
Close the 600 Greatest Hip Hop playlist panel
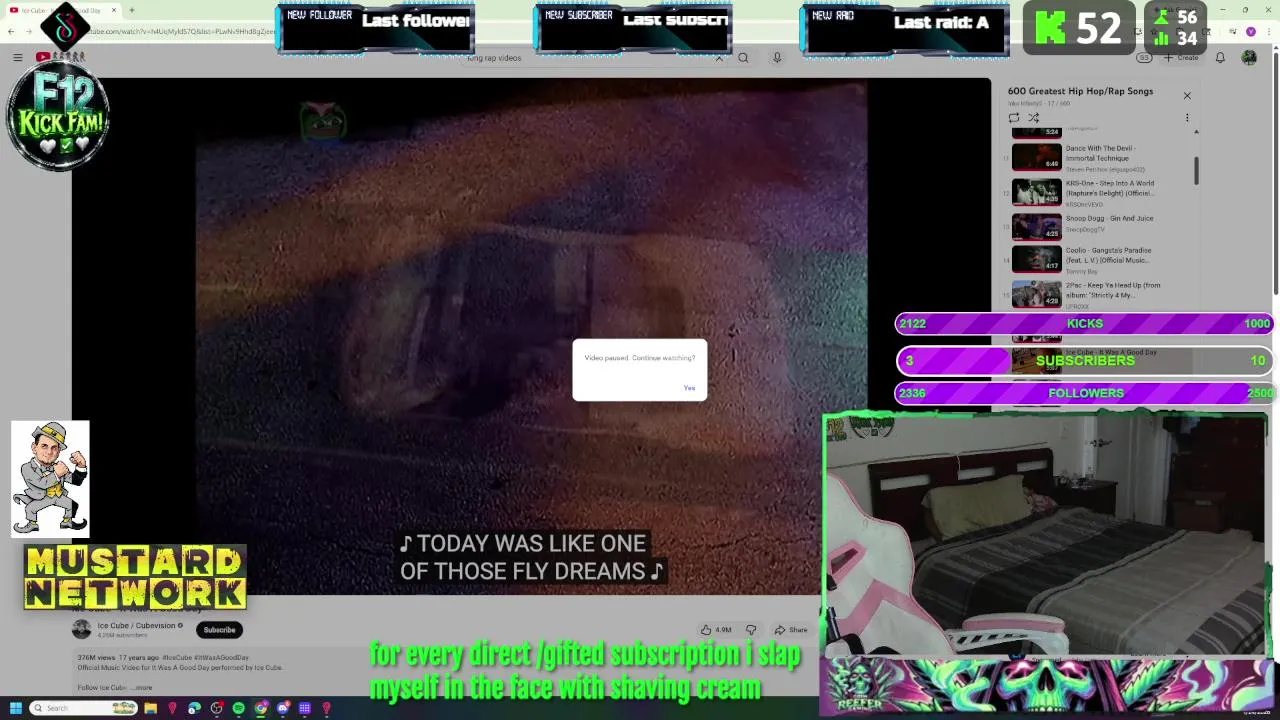coord(1187,96)
